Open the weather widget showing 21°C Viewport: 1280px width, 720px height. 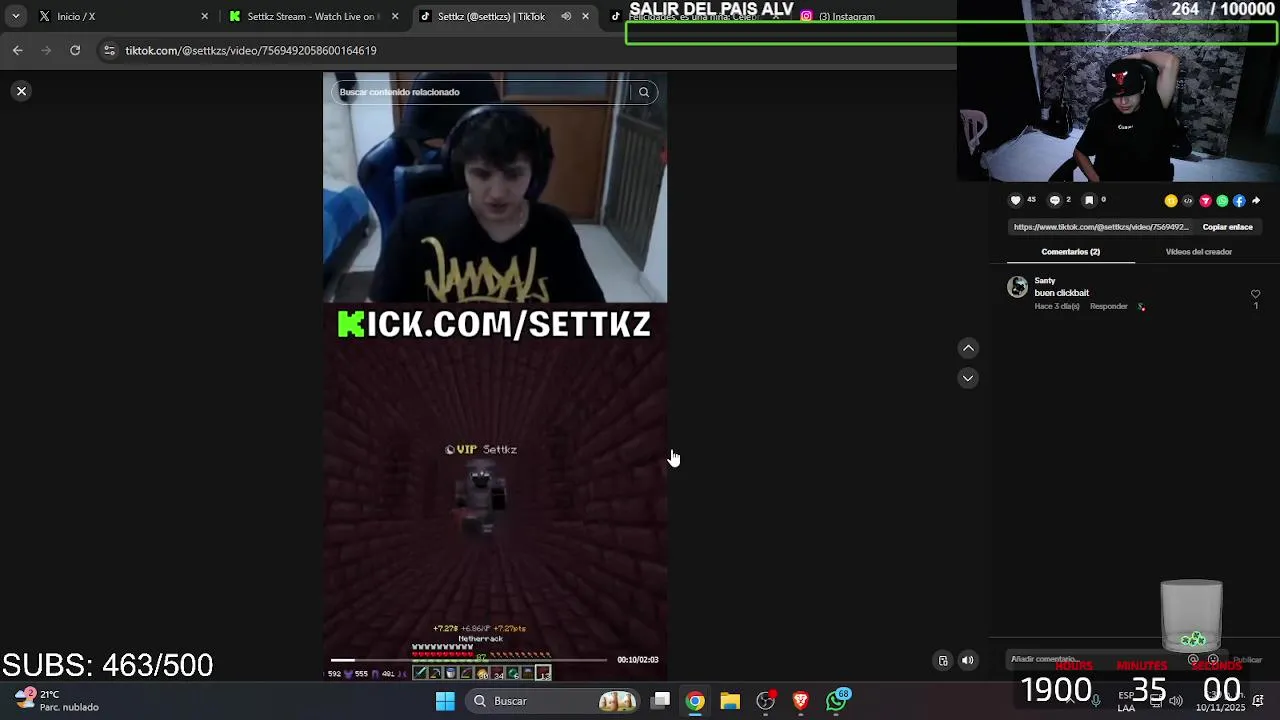57,700
